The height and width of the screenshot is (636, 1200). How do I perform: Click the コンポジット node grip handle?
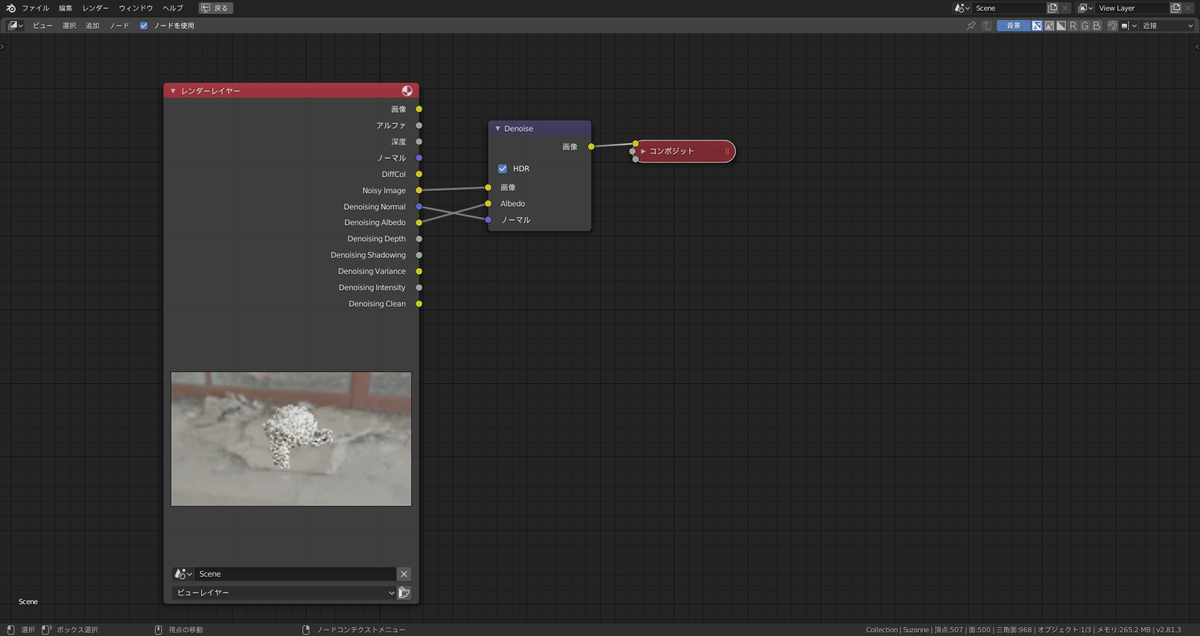coord(727,151)
